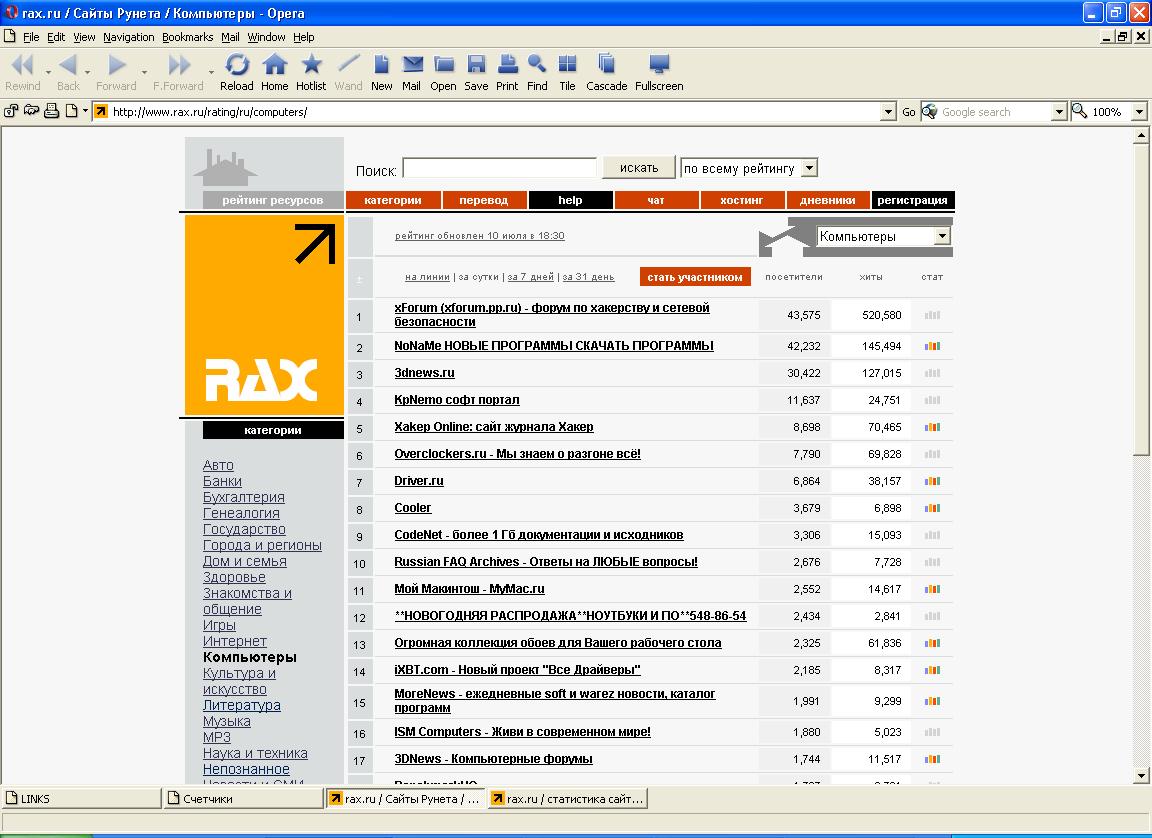Image resolution: width=1152 pixels, height=838 pixels.
Task: Click the vertical scrollbar down arrow
Action: tap(1141, 775)
